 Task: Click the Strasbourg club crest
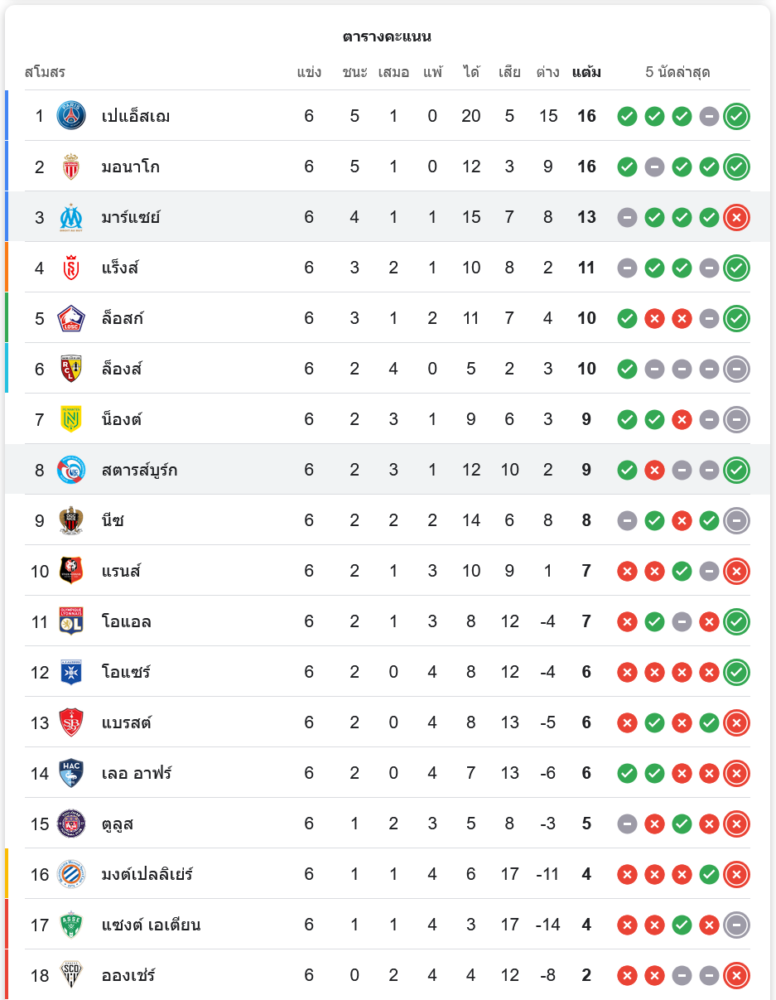[71, 470]
